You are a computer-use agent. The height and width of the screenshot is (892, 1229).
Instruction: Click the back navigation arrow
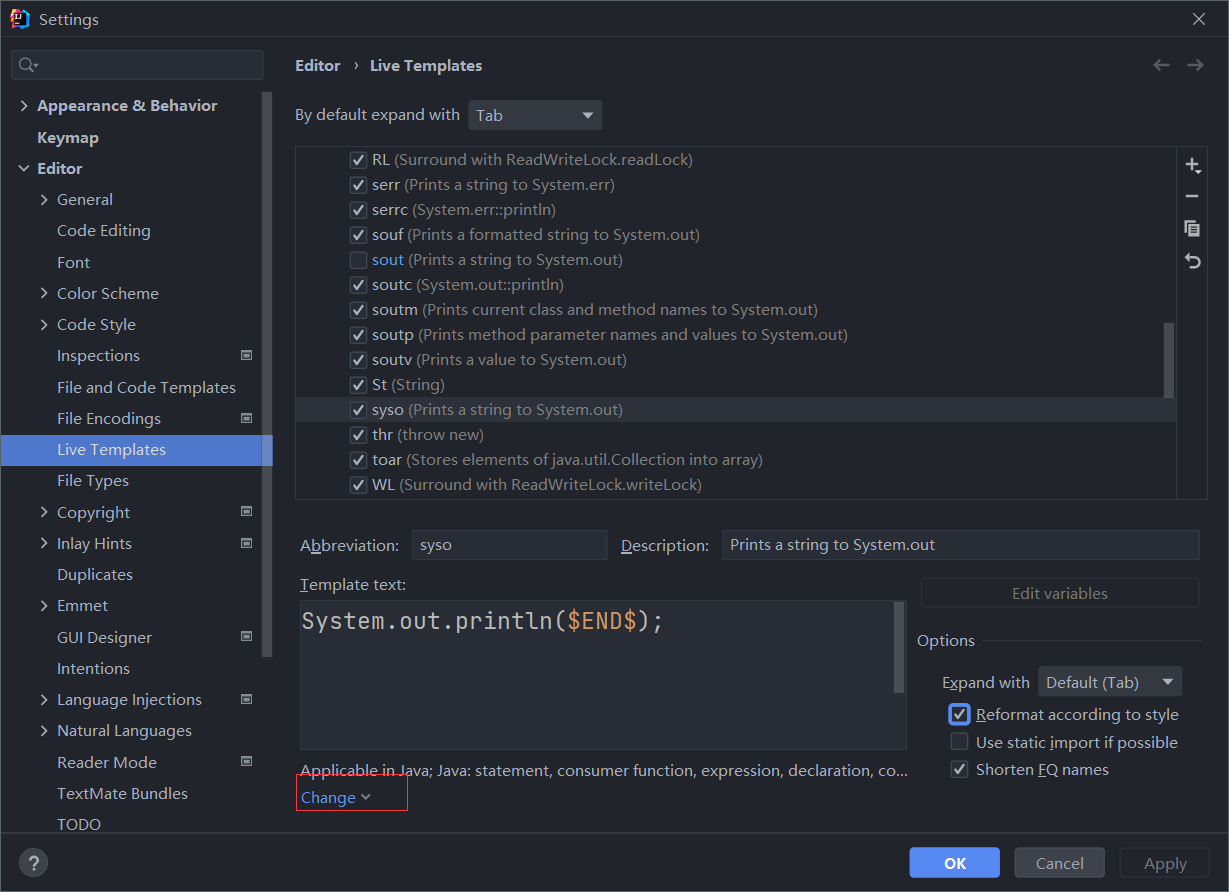coord(1161,65)
